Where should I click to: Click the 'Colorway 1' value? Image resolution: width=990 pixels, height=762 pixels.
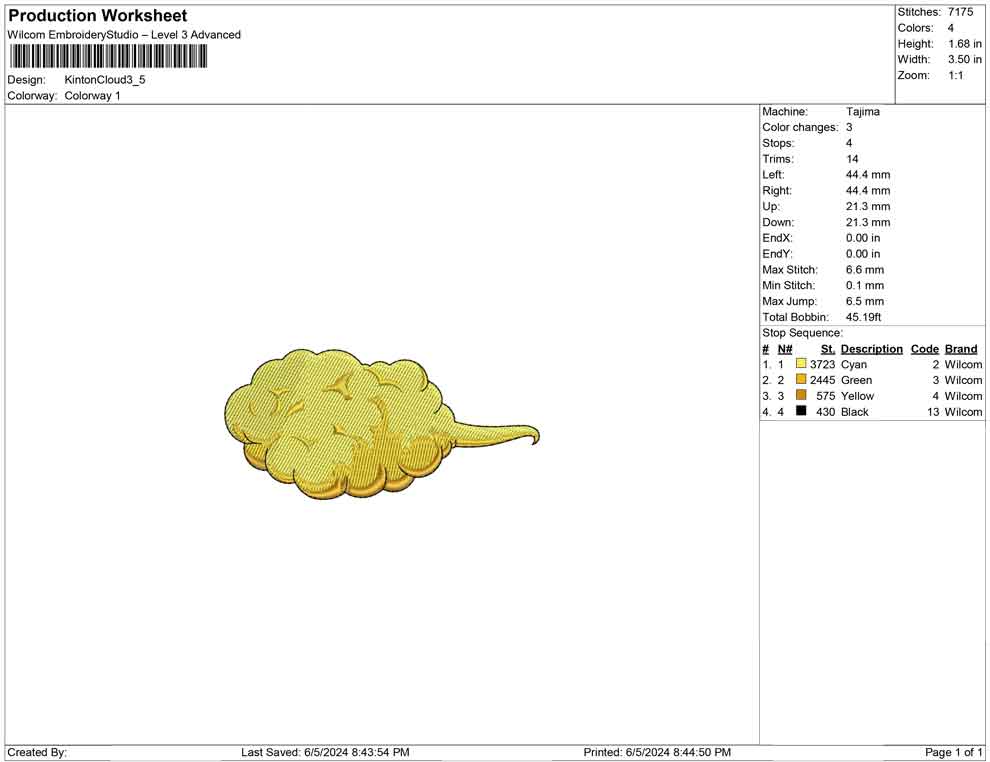(x=92, y=96)
